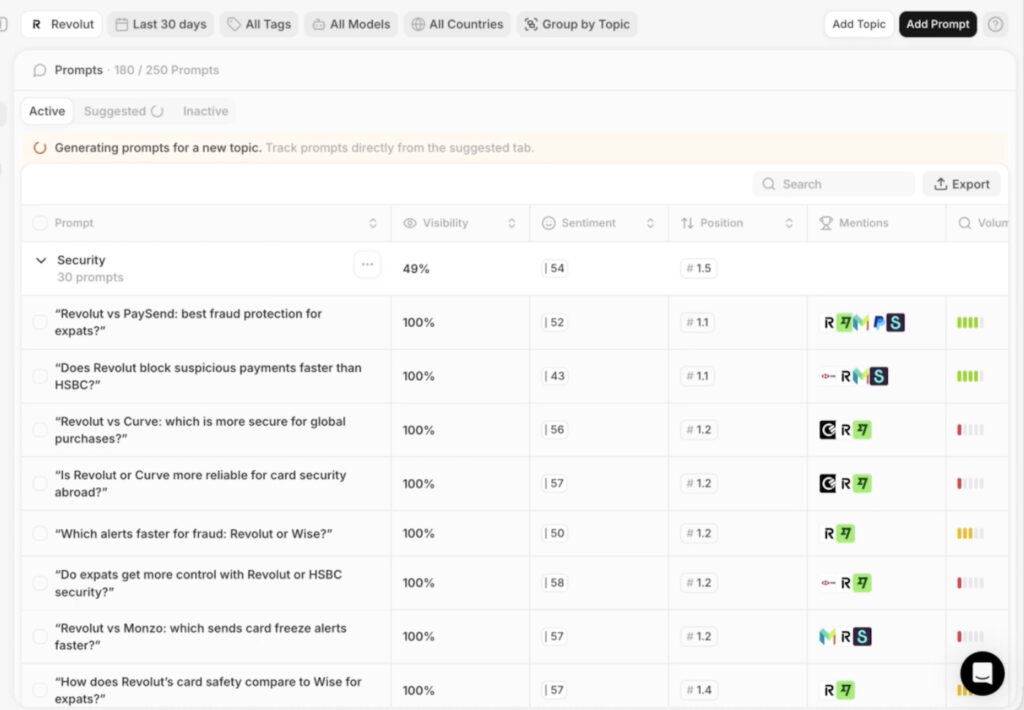The image size is (1024, 710).
Task: Select card security abroad prompt checkbox
Action: pos(40,483)
